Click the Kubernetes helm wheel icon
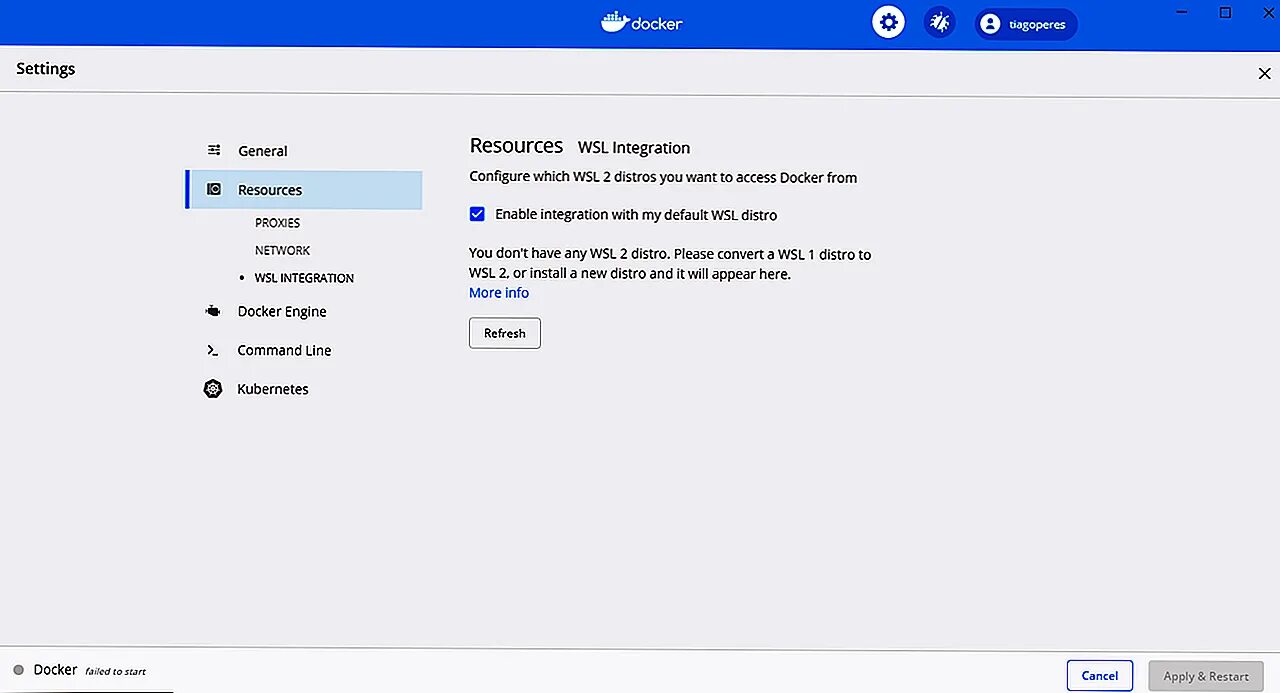The width and height of the screenshot is (1280, 693). click(x=213, y=389)
